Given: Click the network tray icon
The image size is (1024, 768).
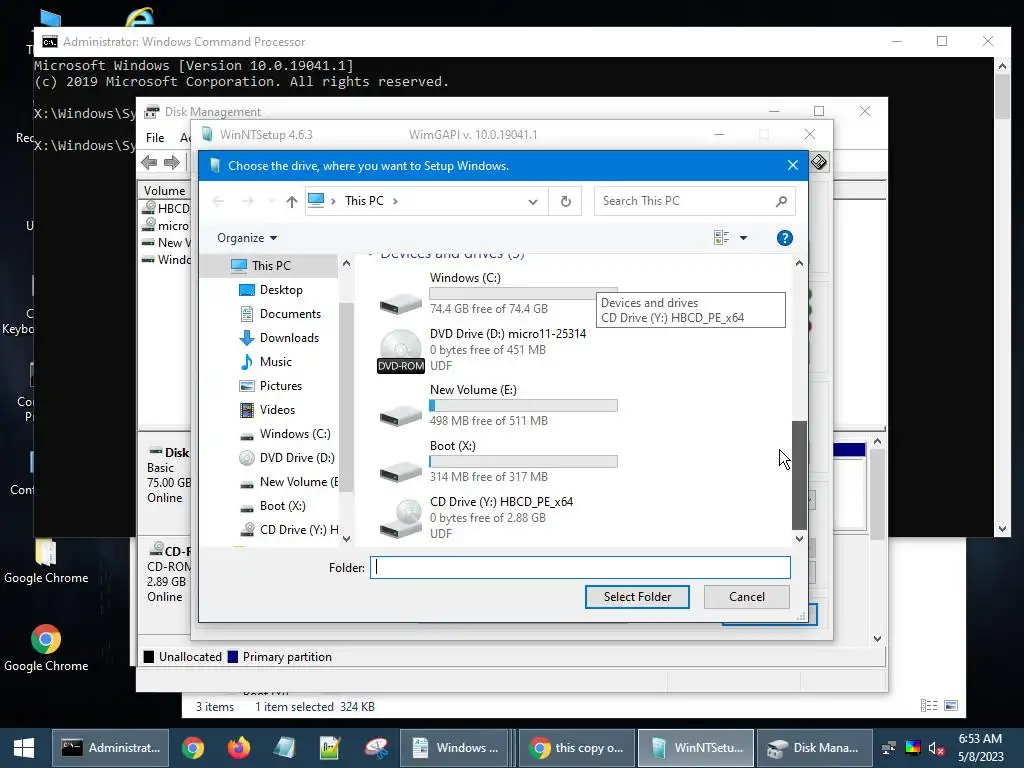Looking at the screenshot, I should [x=888, y=748].
